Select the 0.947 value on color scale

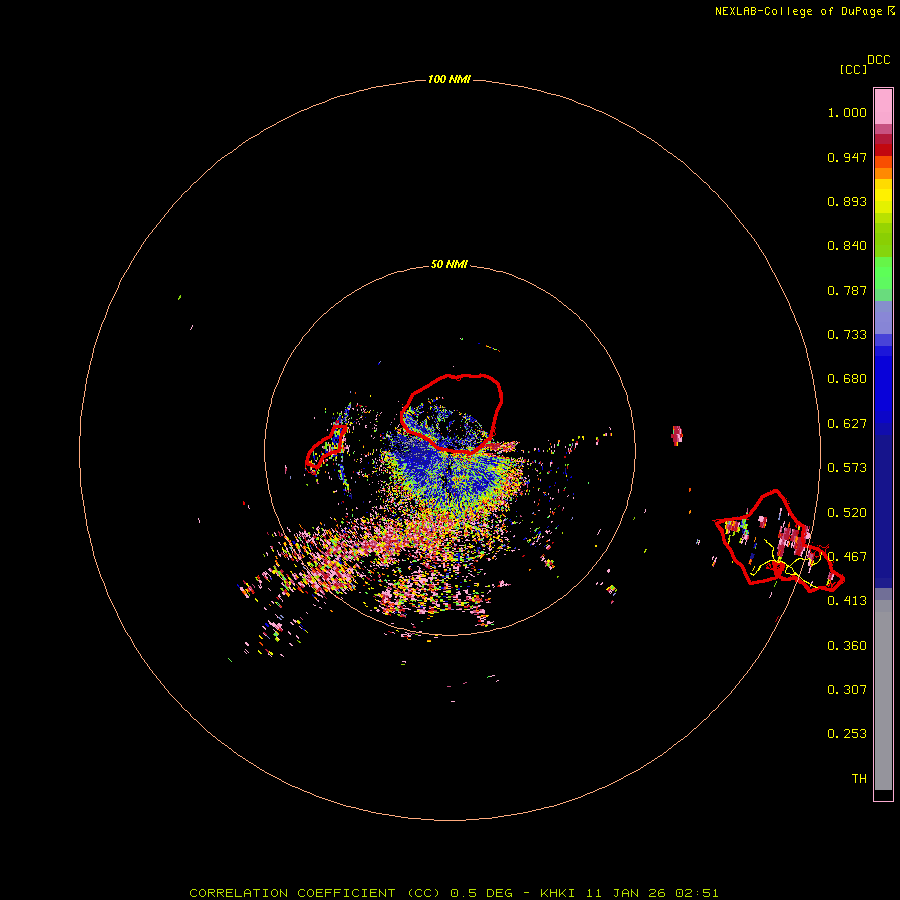pyautogui.click(x=847, y=157)
